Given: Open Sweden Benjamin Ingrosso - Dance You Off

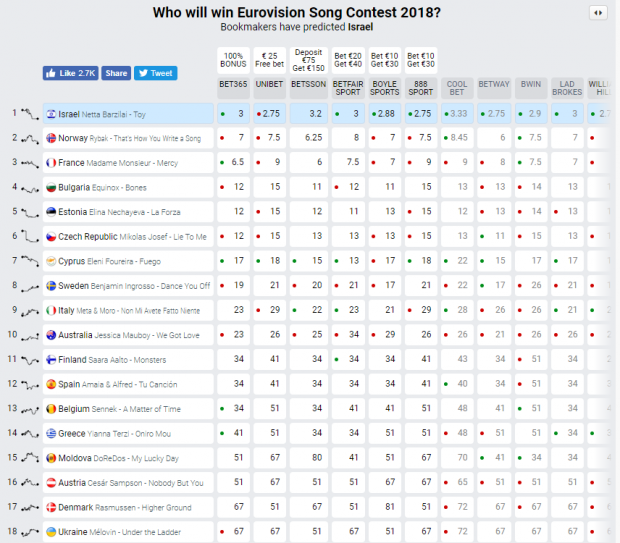Looking at the screenshot, I should 128,286.
